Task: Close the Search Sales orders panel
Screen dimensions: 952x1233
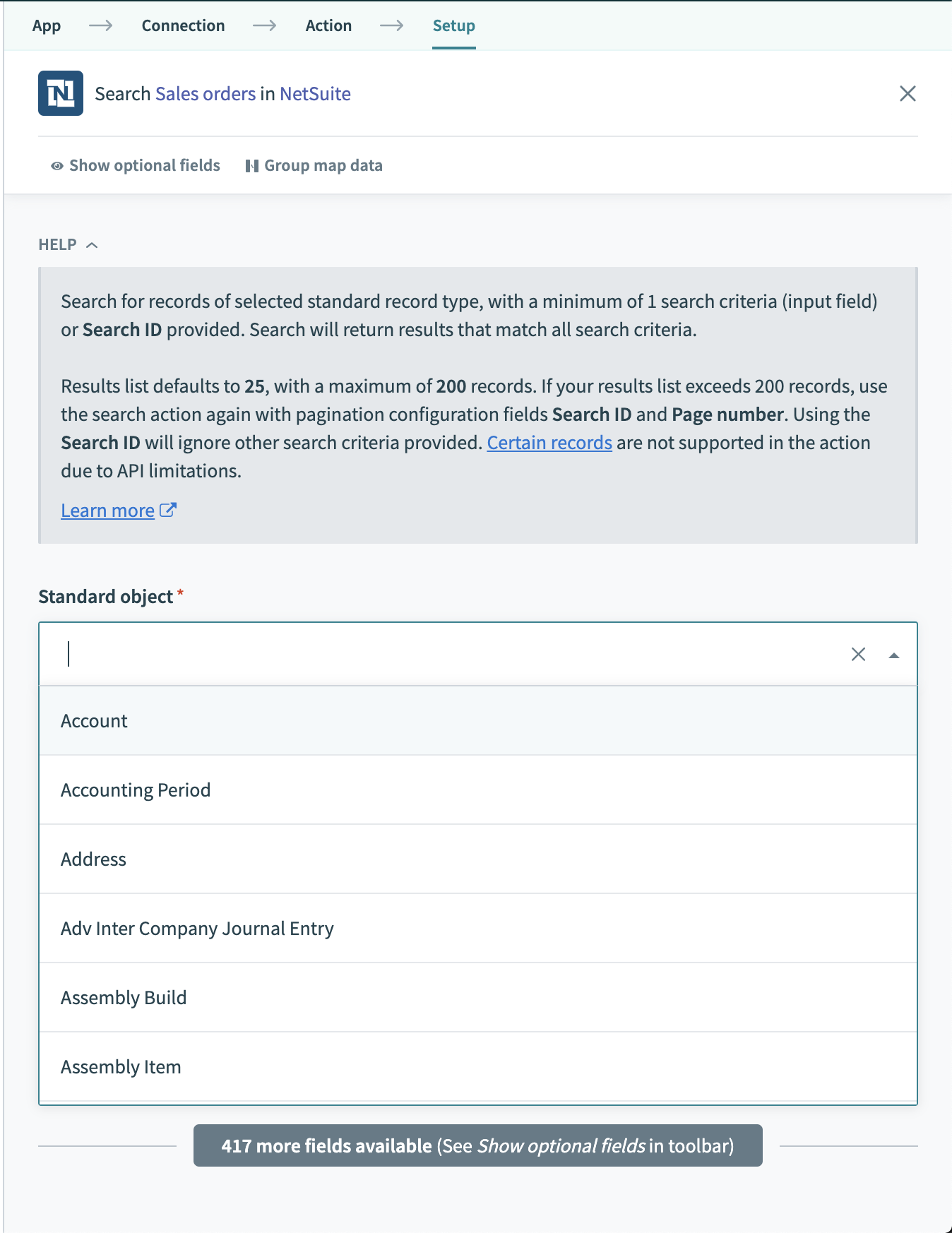Action: coord(908,94)
